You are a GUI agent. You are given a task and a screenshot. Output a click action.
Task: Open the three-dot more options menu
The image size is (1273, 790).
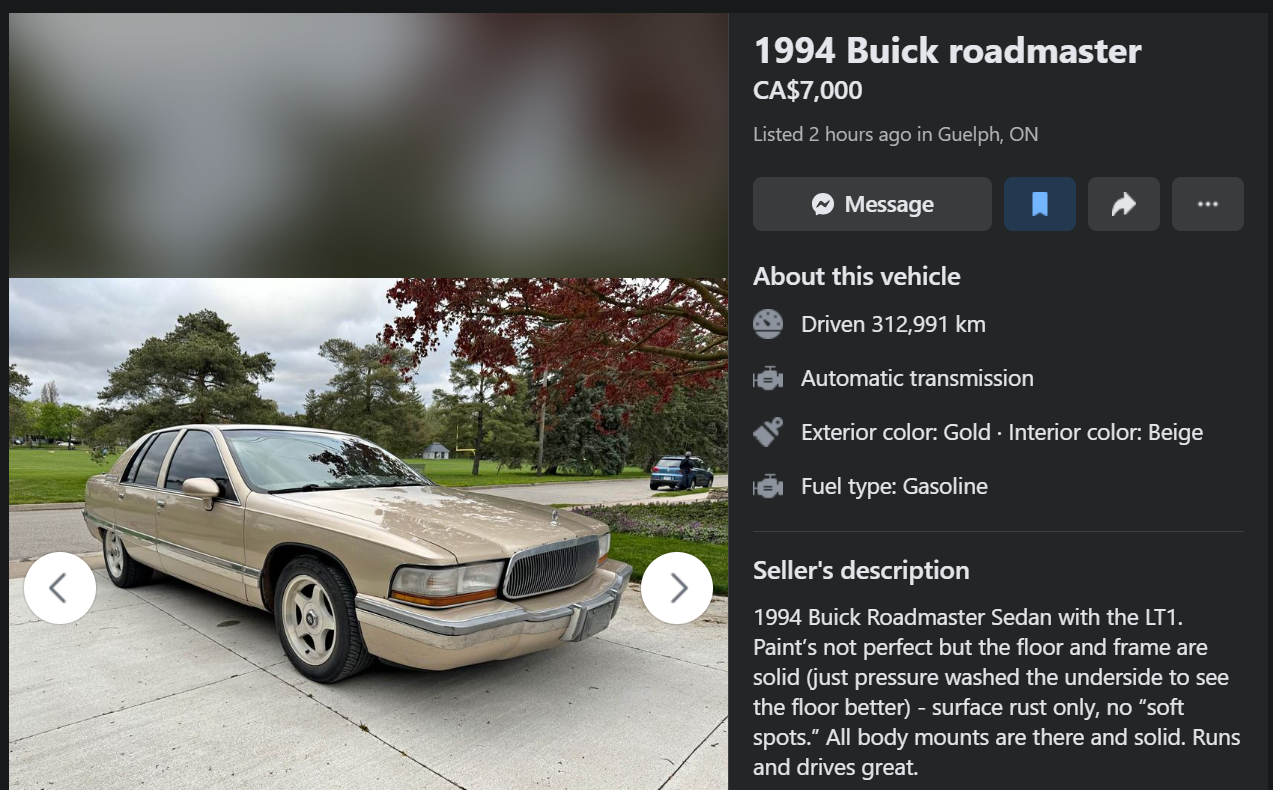coord(1208,204)
